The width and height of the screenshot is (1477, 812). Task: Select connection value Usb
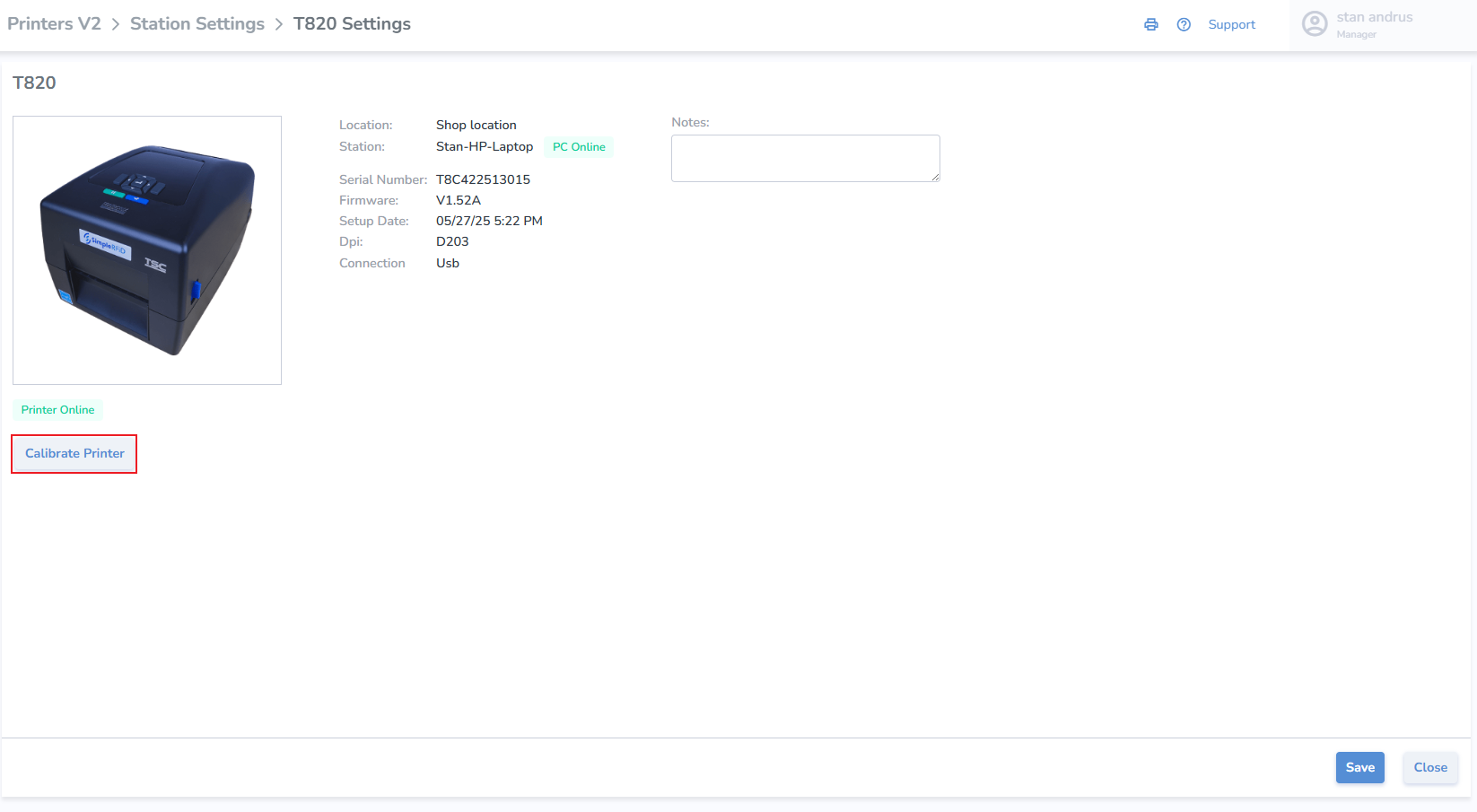[x=448, y=263]
